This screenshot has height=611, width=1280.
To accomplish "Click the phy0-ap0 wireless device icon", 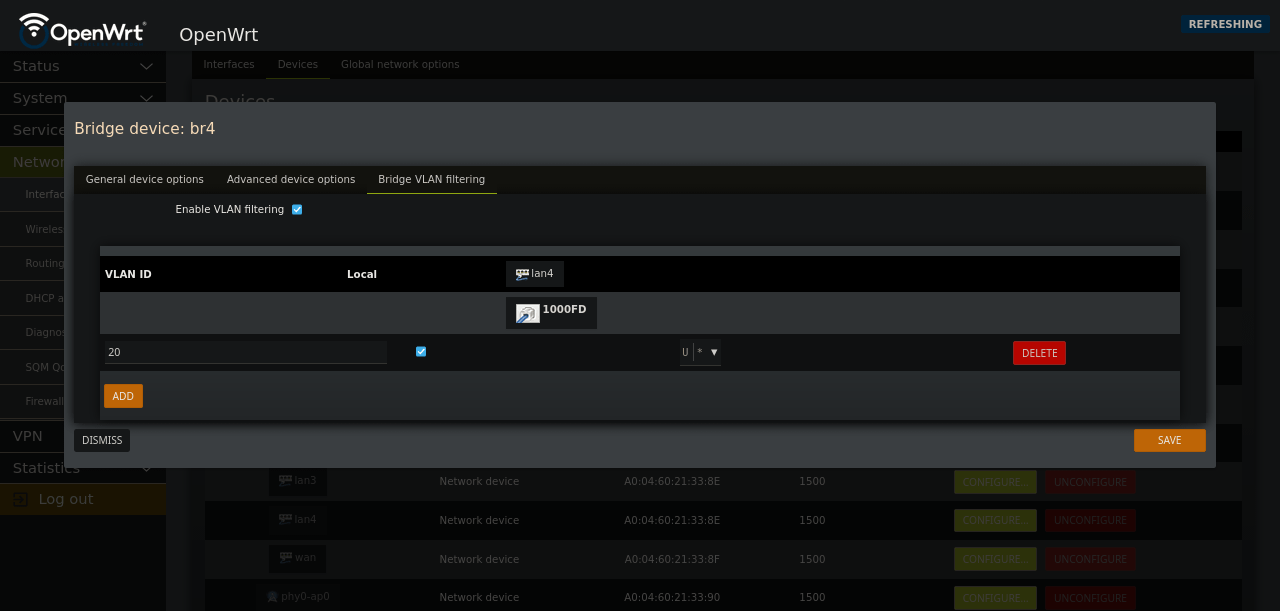I will pyautogui.click(x=271, y=596).
